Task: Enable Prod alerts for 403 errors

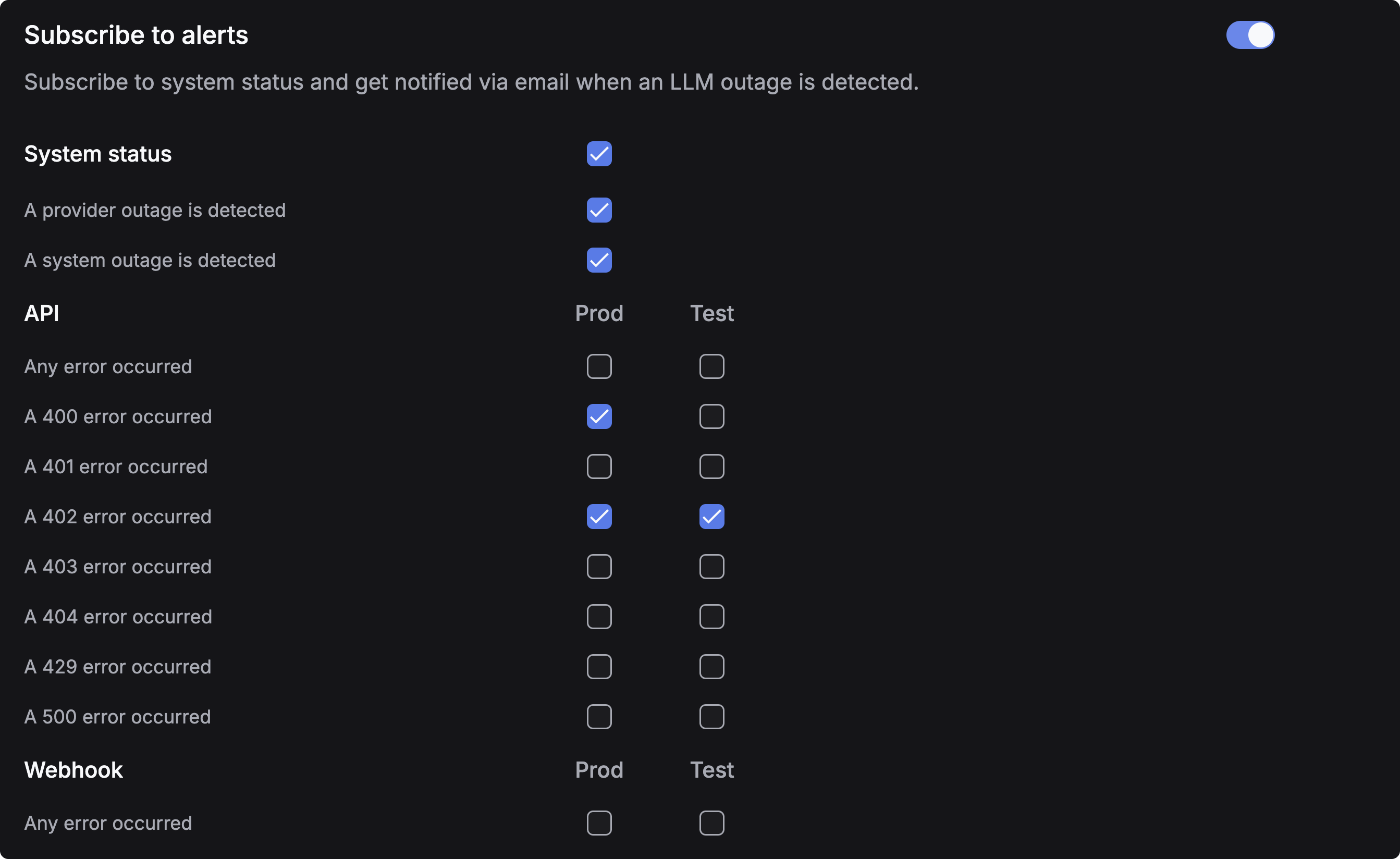Action: pyautogui.click(x=599, y=567)
